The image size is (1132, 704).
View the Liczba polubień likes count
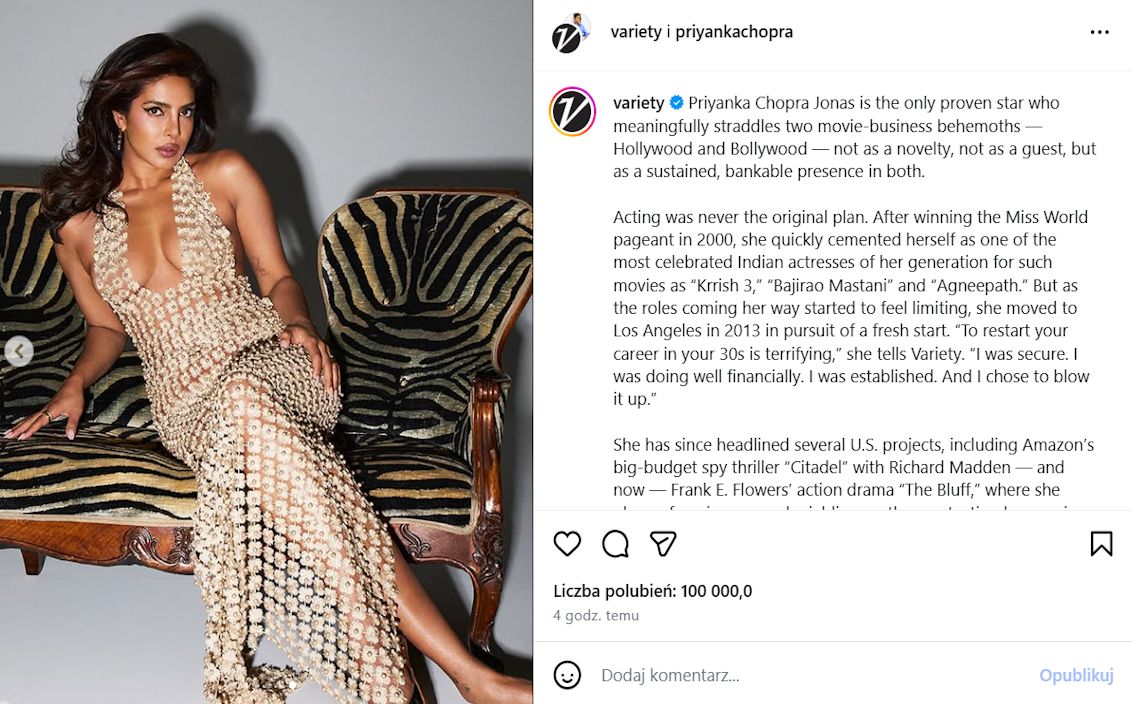pyautogui.click(x=653, y=591)
